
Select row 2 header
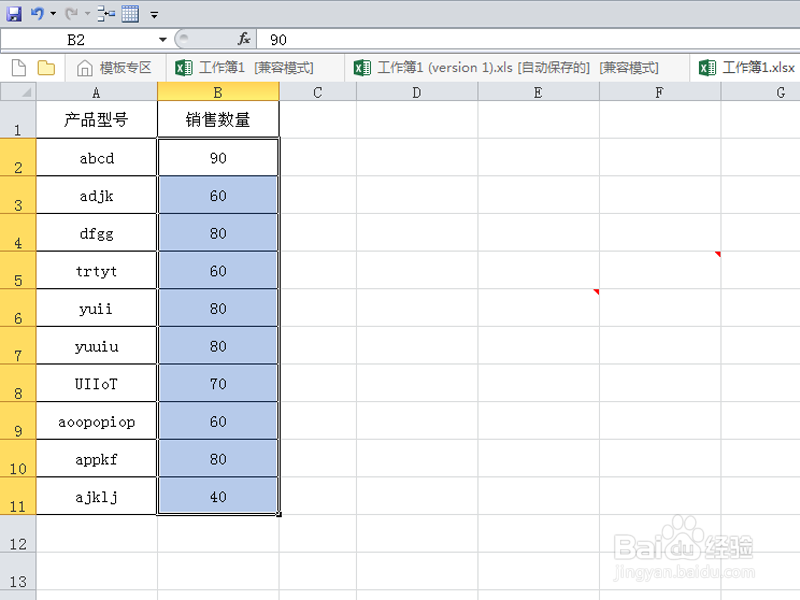(x=18, y=157)
